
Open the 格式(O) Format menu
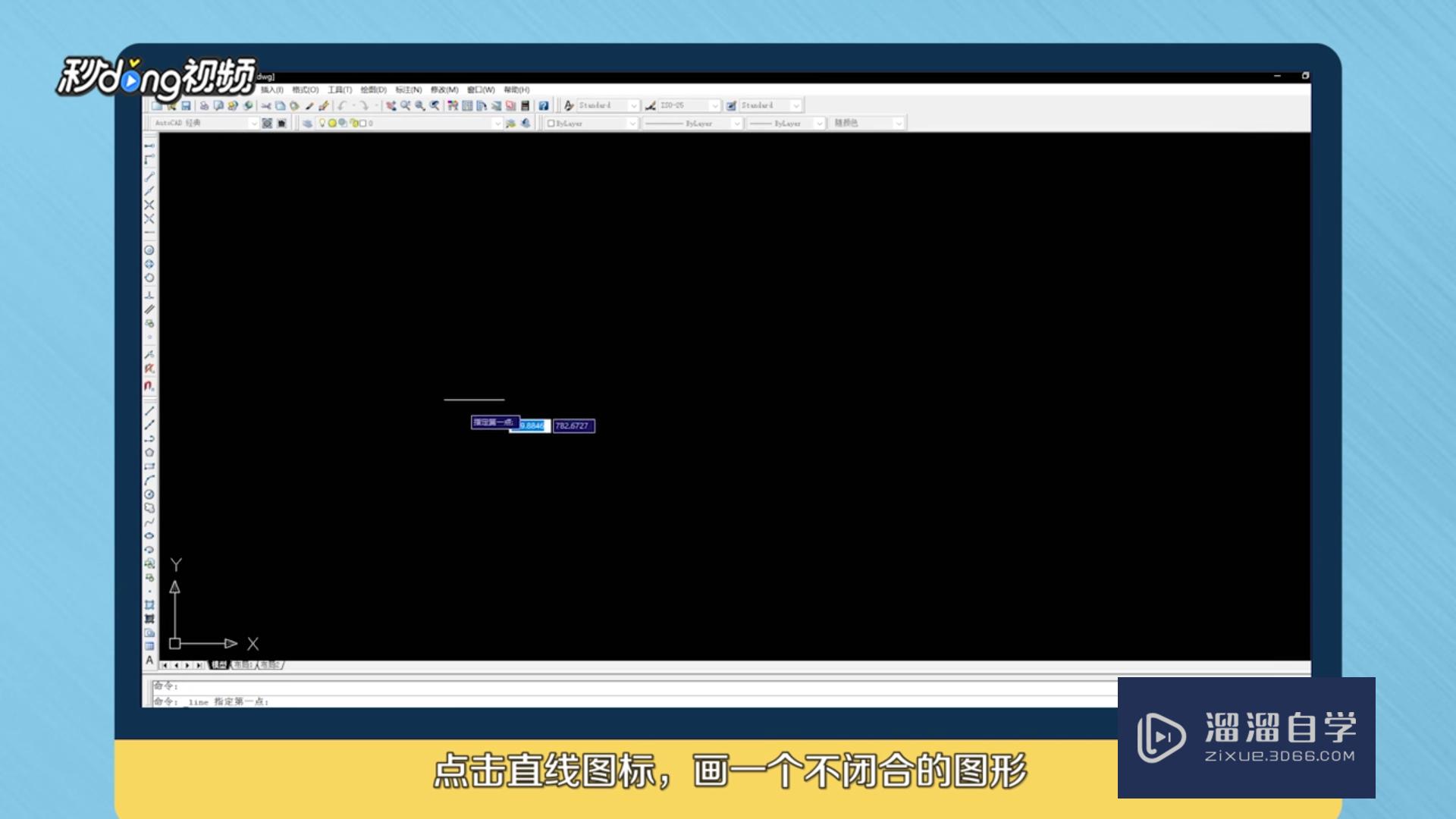pos(305,89)
